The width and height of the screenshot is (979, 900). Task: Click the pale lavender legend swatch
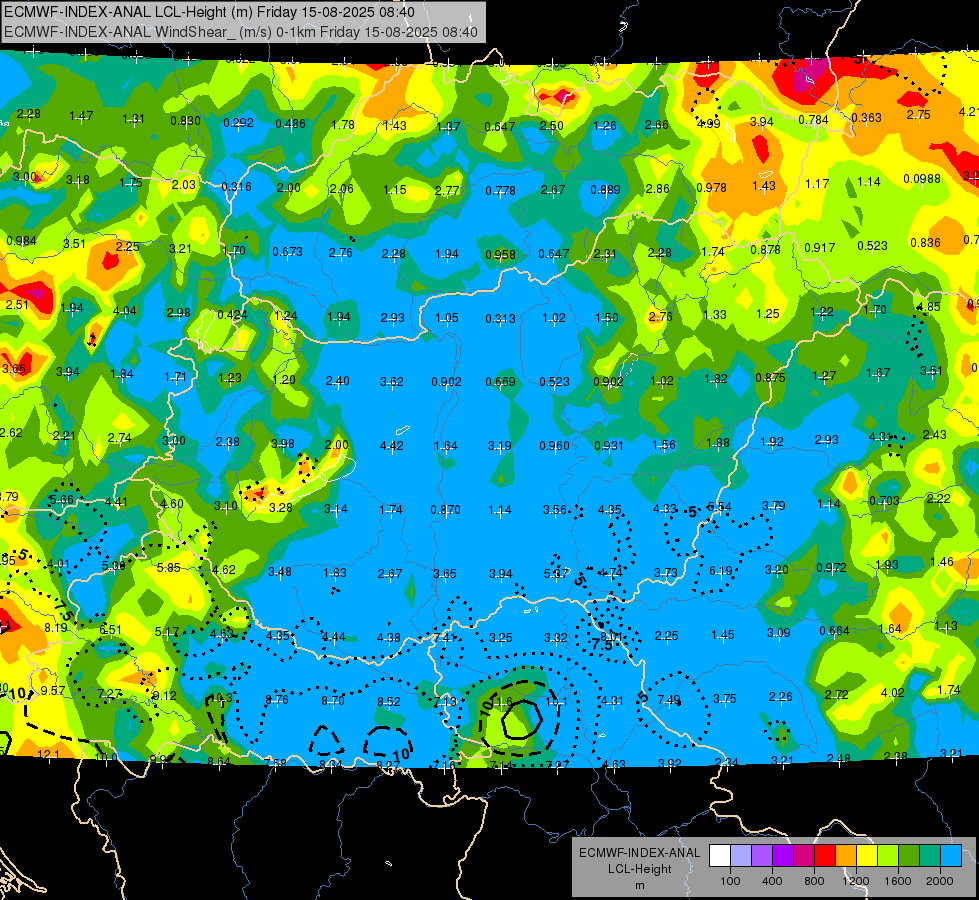(x=741, y=856)
